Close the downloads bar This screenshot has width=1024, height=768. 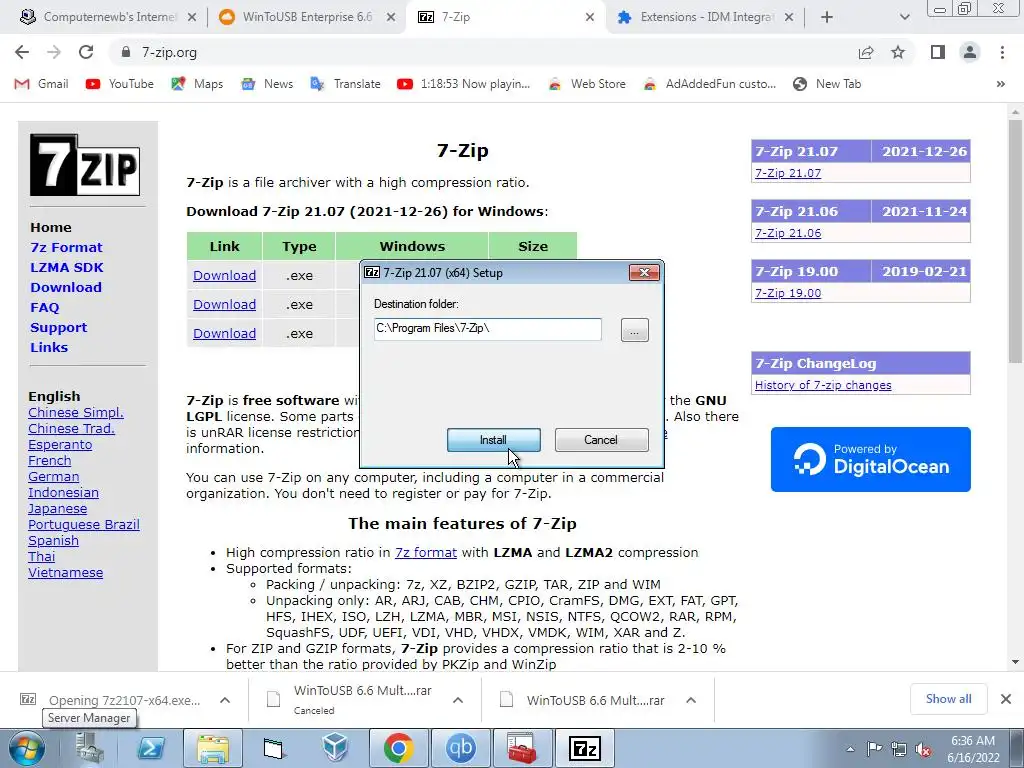[1006, 699]
